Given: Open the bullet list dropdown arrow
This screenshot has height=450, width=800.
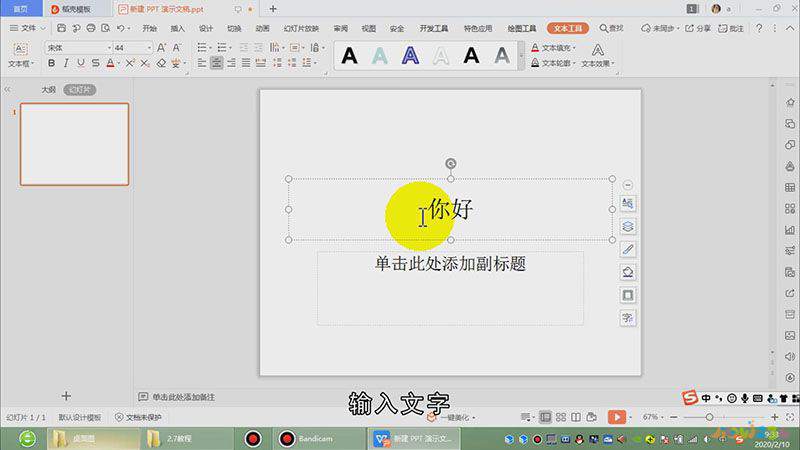Looking at the screenshot, I should pyautogui.click(x=210, y=48).
